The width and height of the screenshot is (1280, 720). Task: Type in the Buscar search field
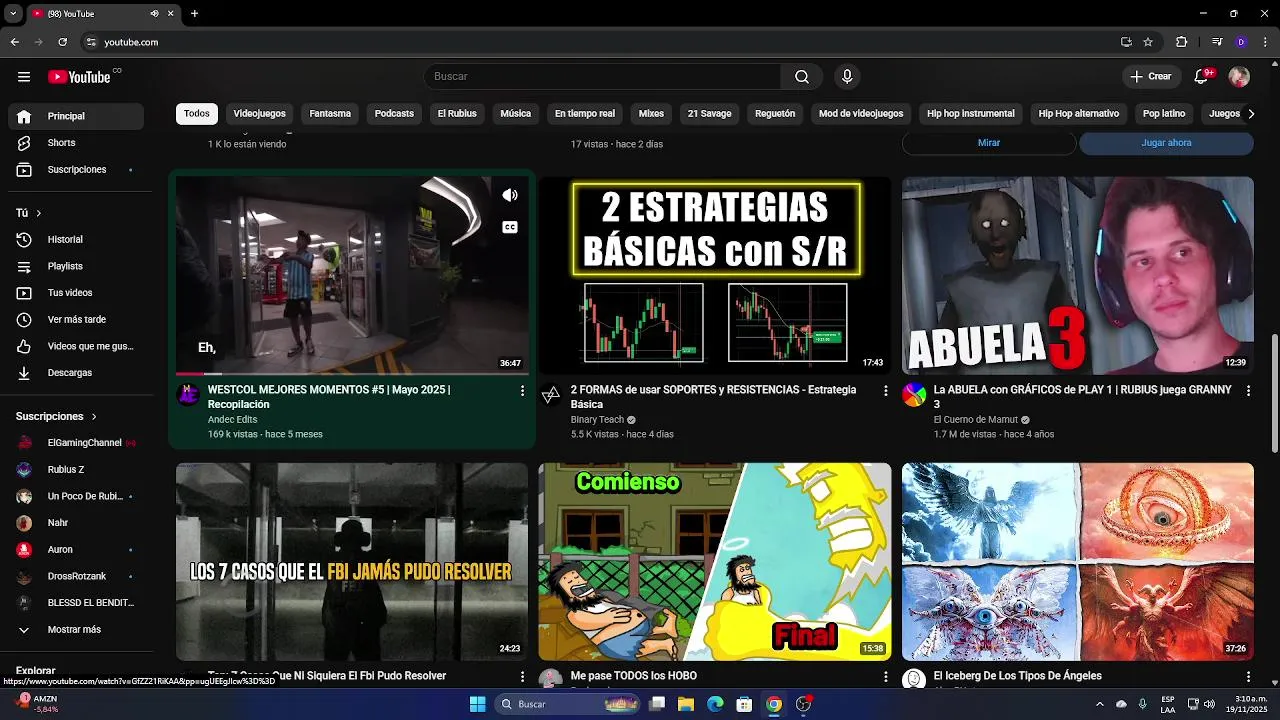tap(603, 77)
